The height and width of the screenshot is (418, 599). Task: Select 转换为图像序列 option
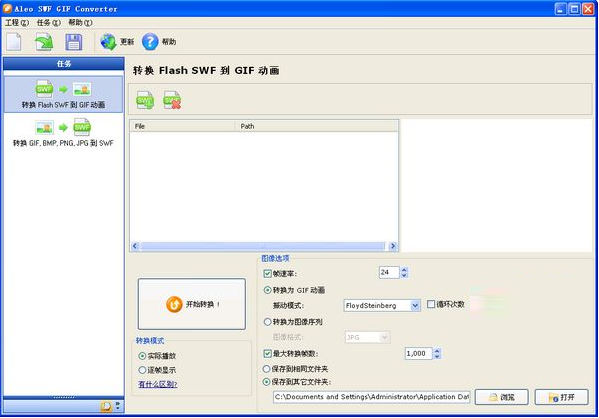[x=293, y=322]
